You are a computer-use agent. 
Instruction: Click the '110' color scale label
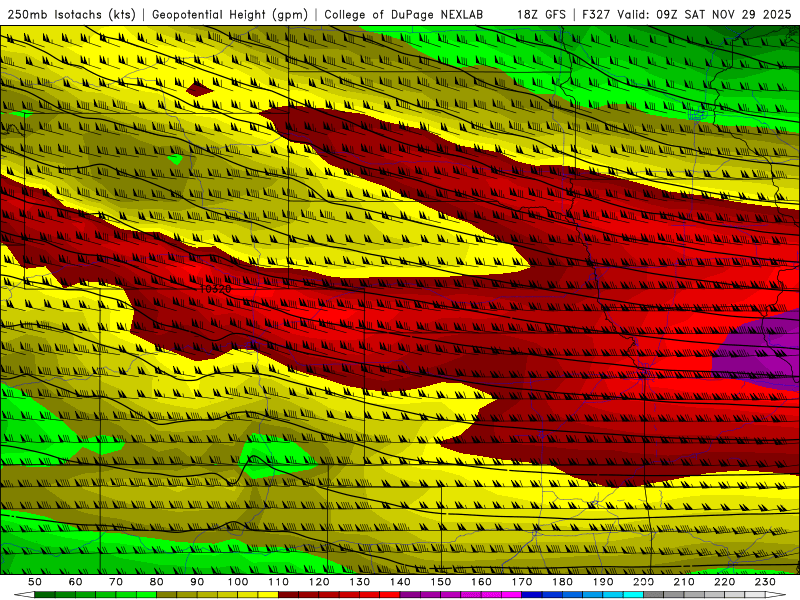tap(279, 582)
